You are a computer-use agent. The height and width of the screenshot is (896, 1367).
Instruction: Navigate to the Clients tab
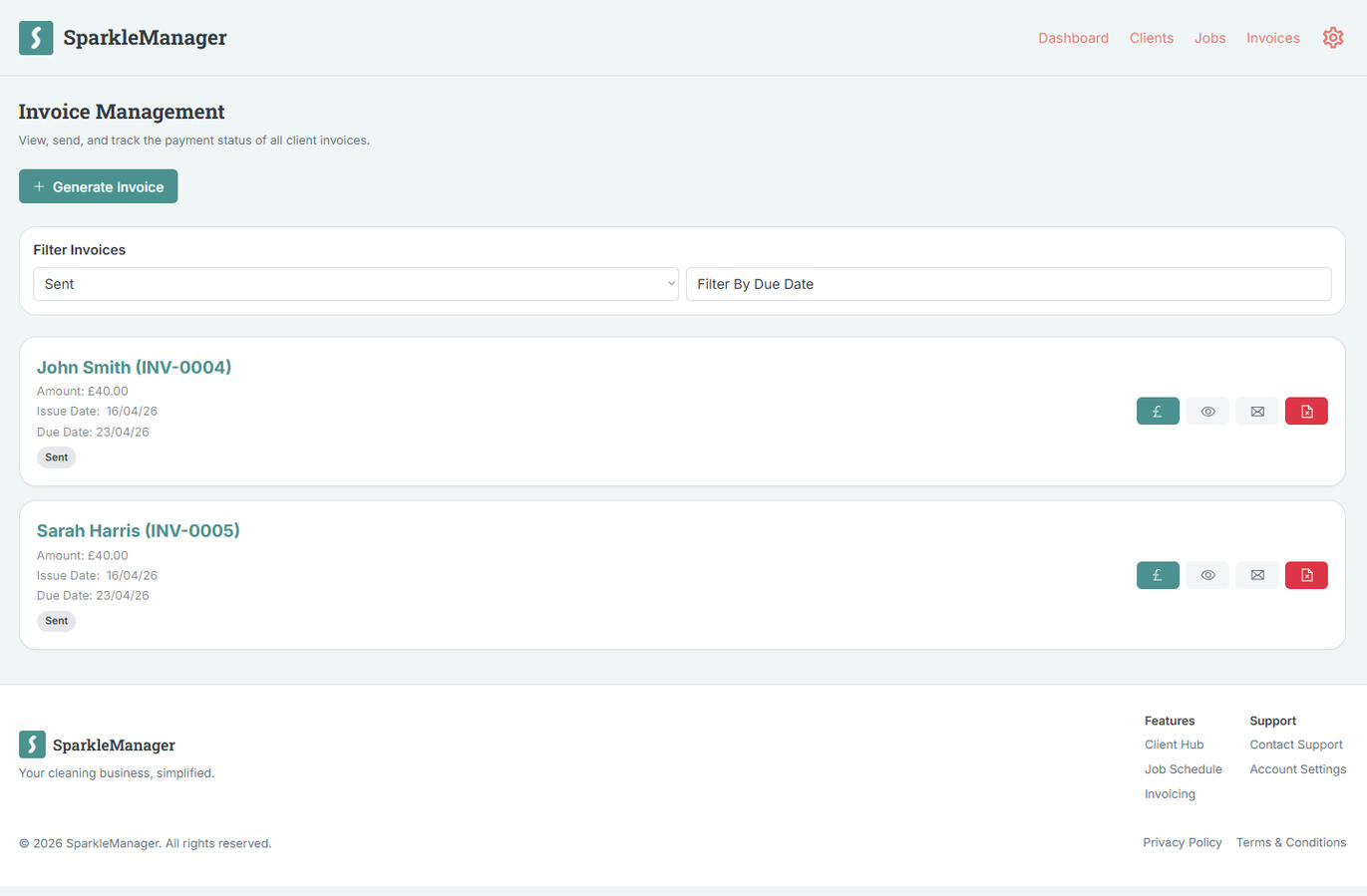click(x=1152, y=38)
